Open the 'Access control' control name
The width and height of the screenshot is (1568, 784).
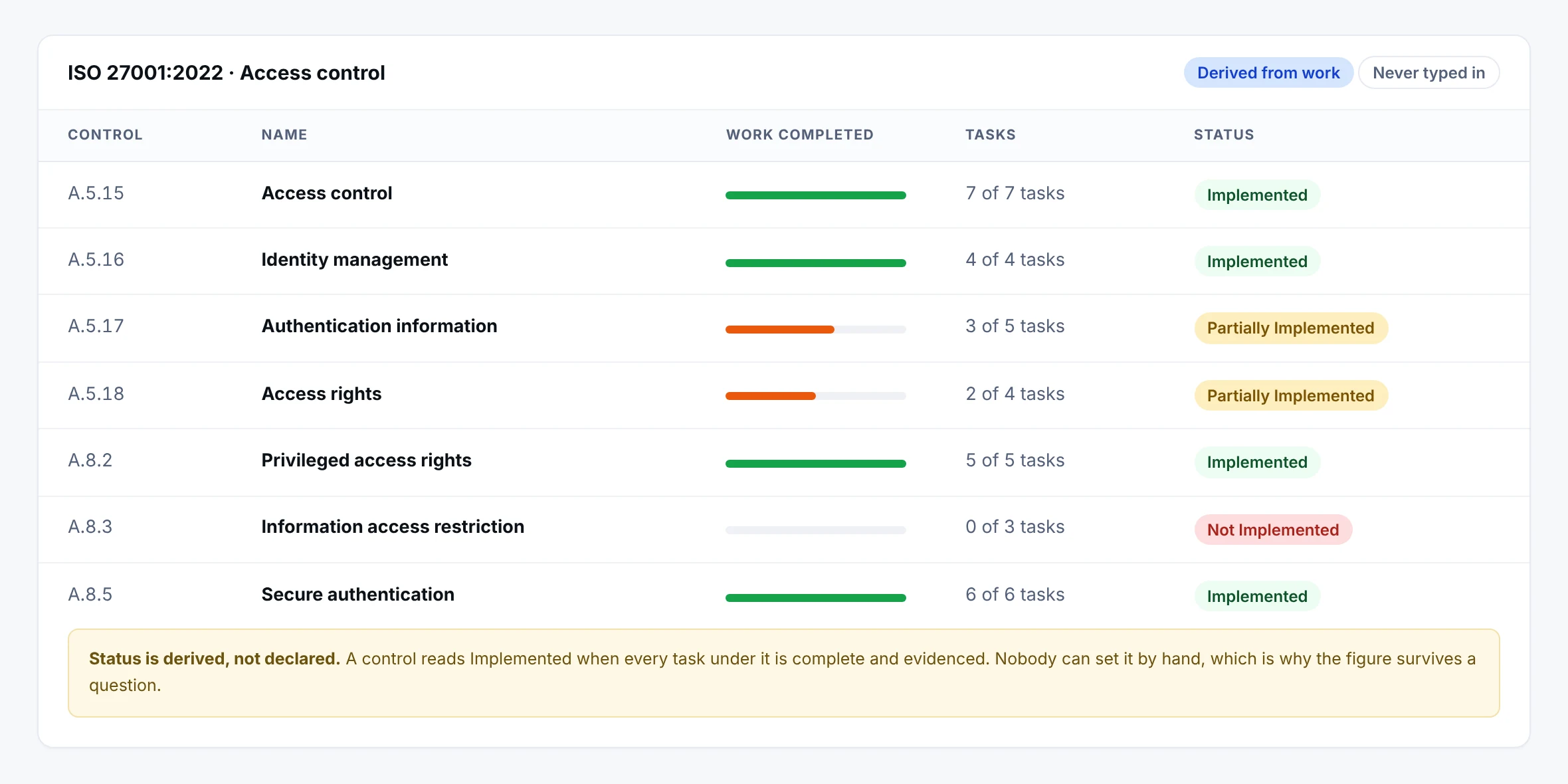[x=327, y=193]
